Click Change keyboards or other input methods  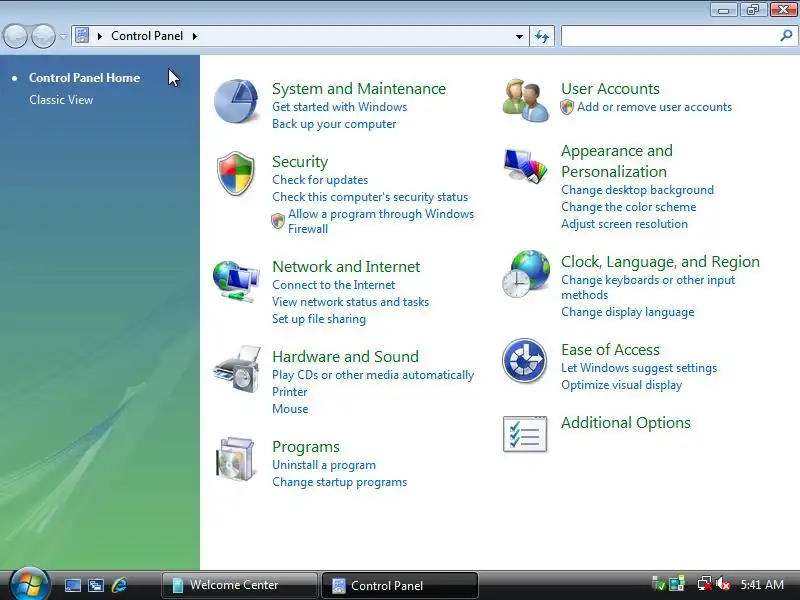pyautogui.click(x=648, y=287)
